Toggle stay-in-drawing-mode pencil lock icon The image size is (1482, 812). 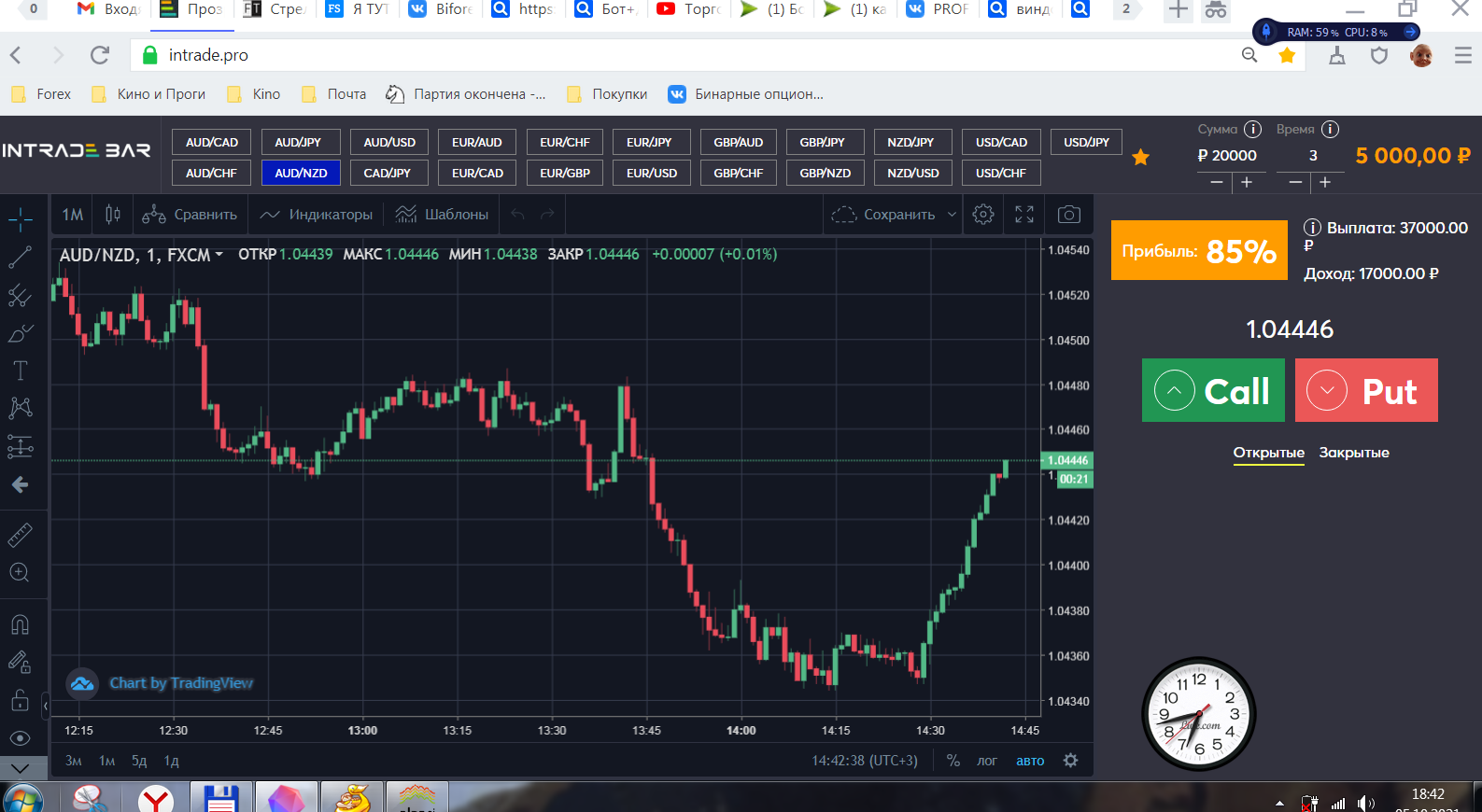[x=21, y=662]
